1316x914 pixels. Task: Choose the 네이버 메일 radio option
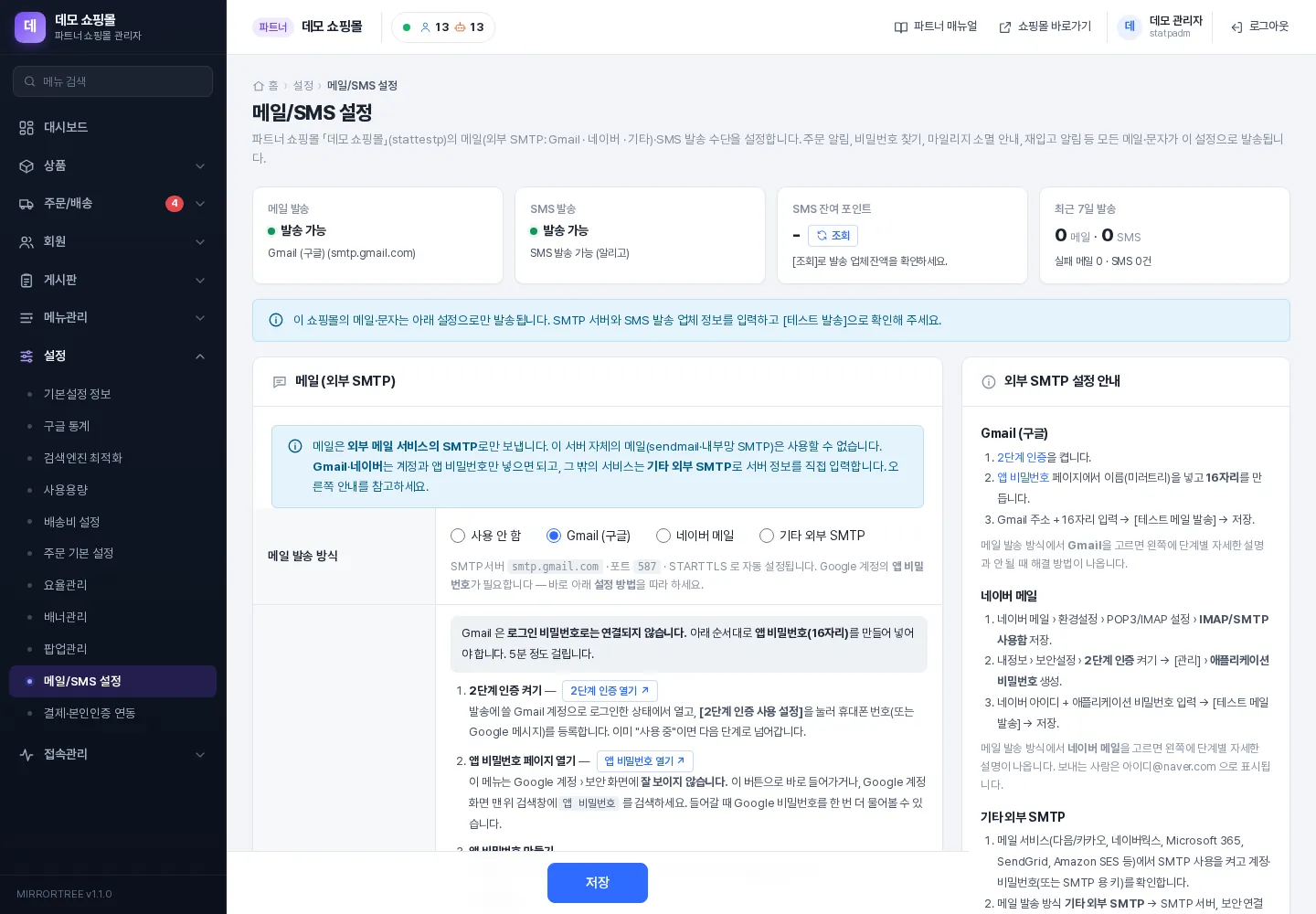pos(663,536)
